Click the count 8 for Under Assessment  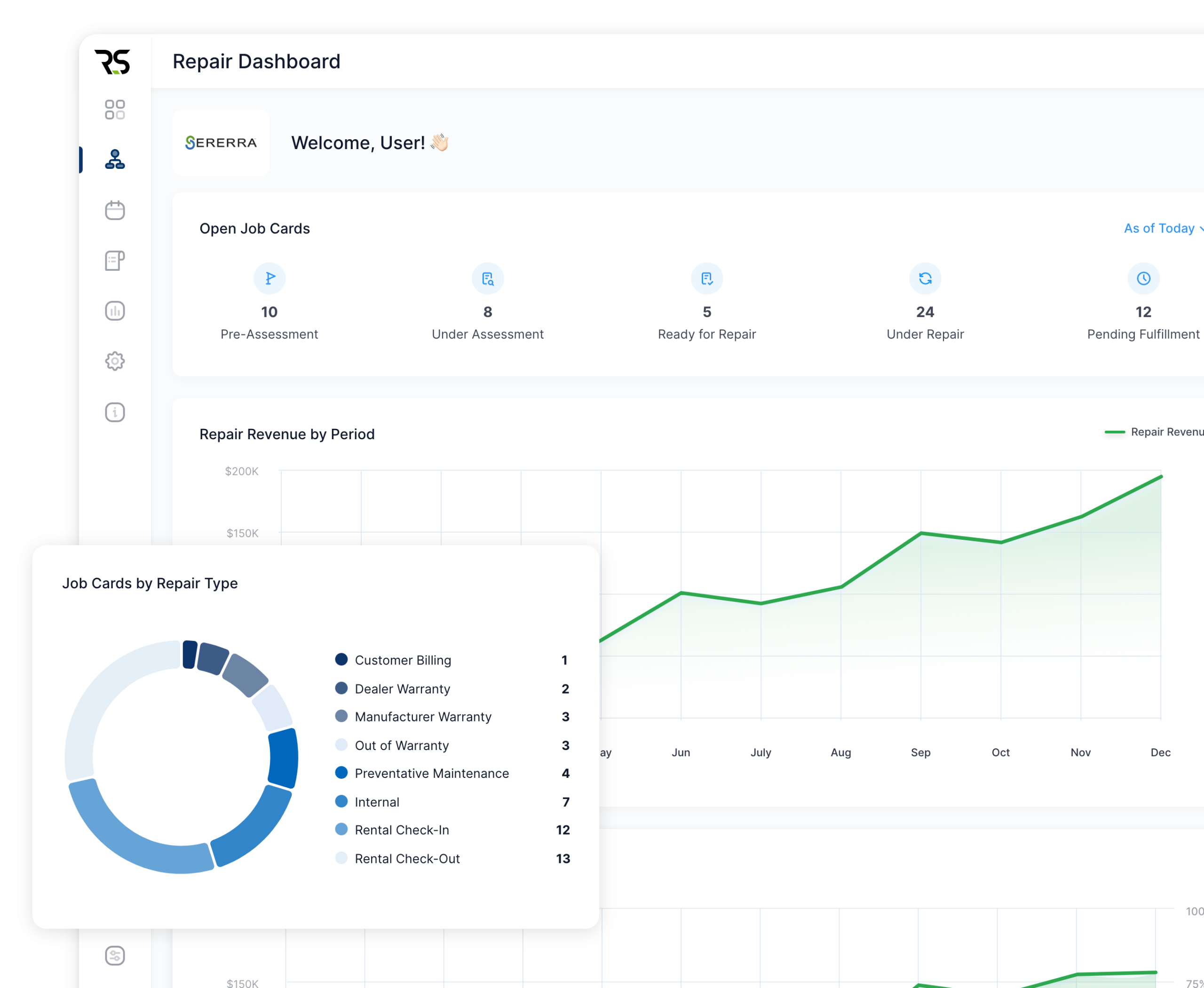click(488, 312)
